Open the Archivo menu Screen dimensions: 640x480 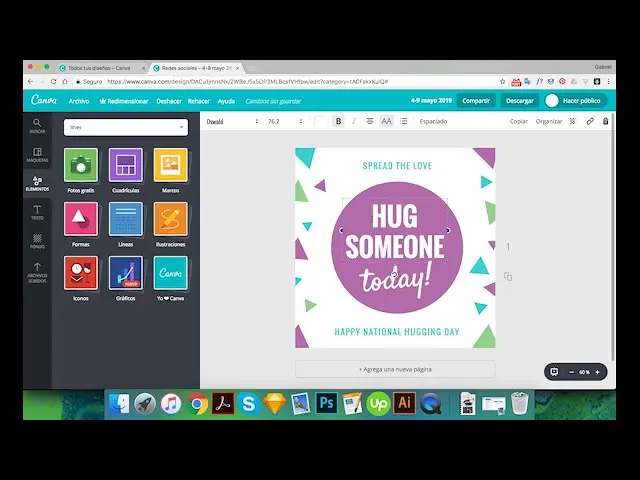coord(78,101)
